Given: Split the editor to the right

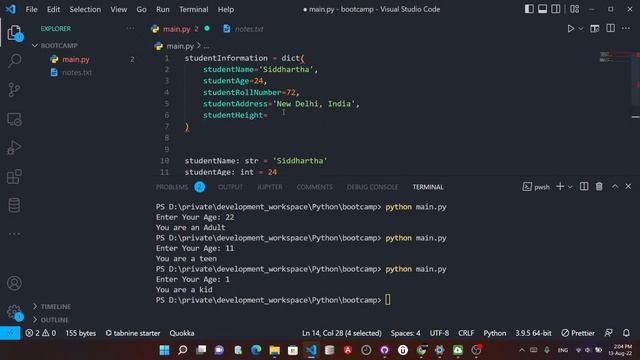Looking at the screenshot, I should [x=611, y=28].
